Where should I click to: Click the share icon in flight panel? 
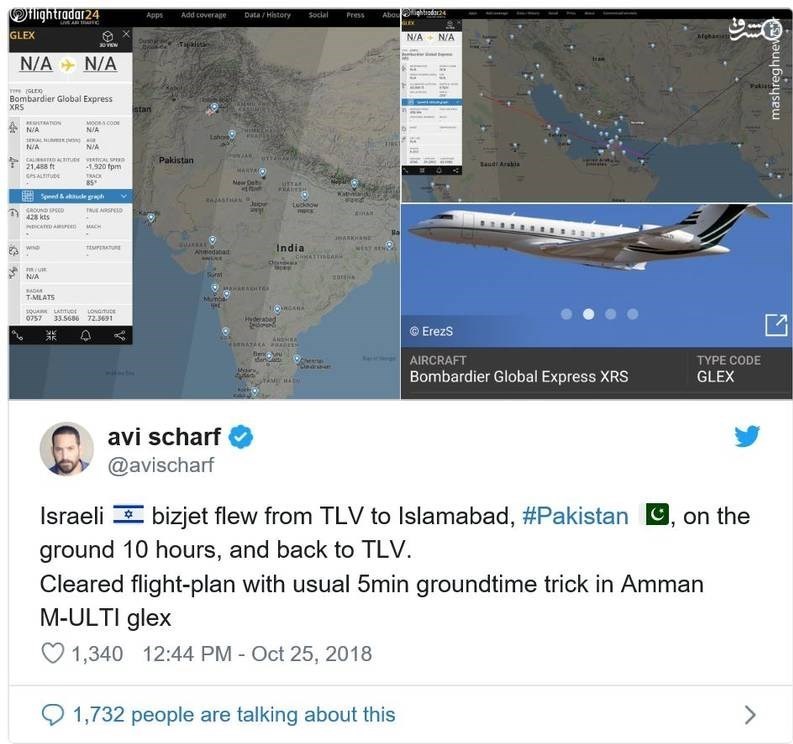click(119, 335)
